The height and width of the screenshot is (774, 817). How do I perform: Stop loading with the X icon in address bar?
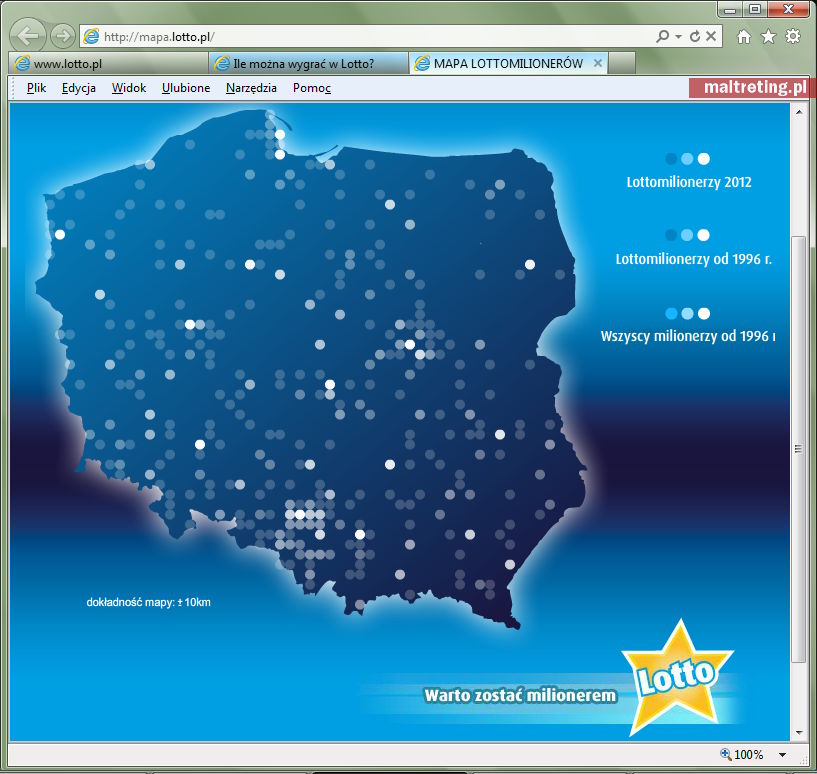(x=711, y=36)
